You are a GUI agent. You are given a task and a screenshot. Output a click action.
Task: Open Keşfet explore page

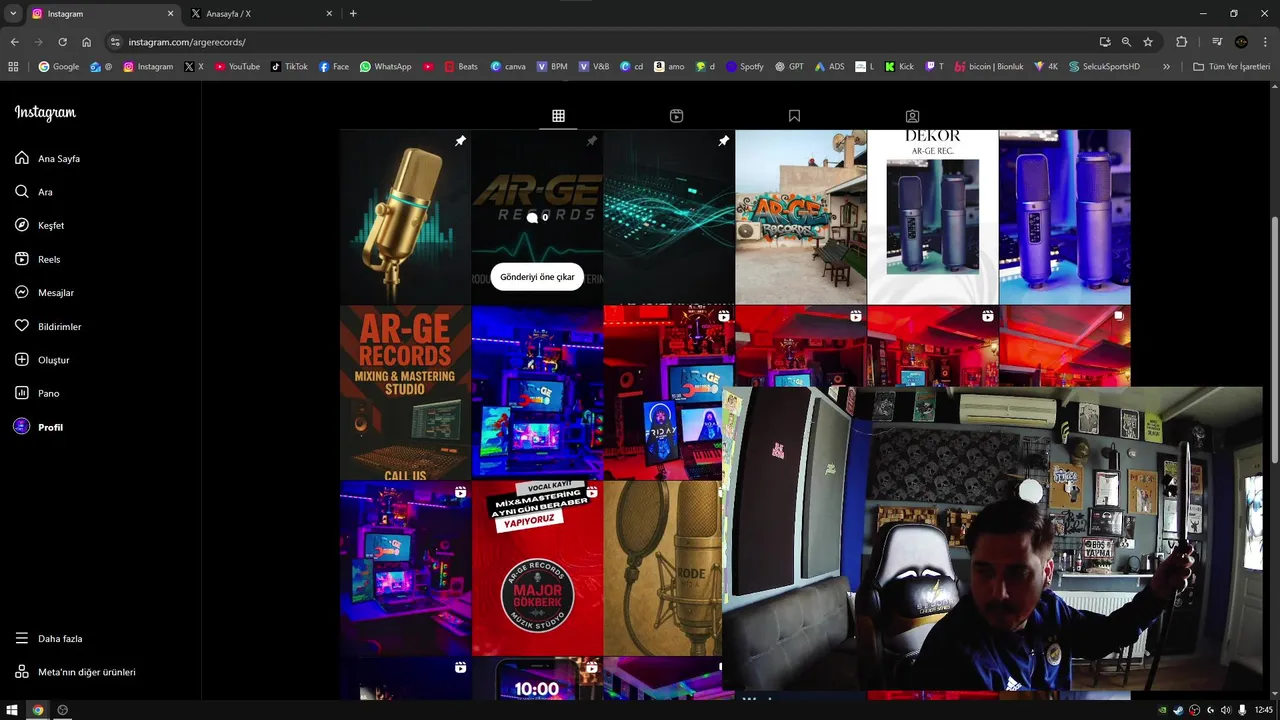[39, 225]
